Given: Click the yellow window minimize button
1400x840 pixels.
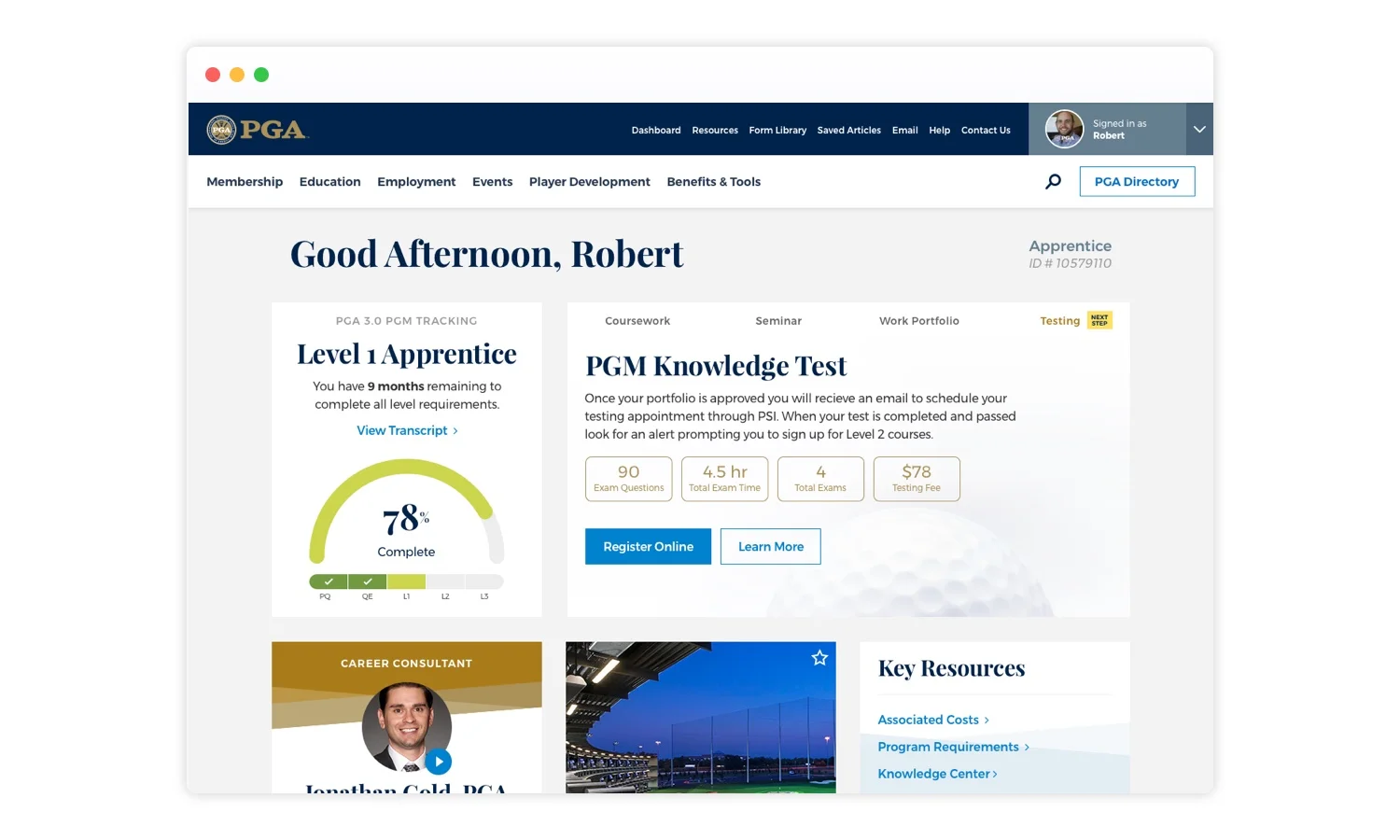Looking at the screenshot, I should tap(237, 75).
